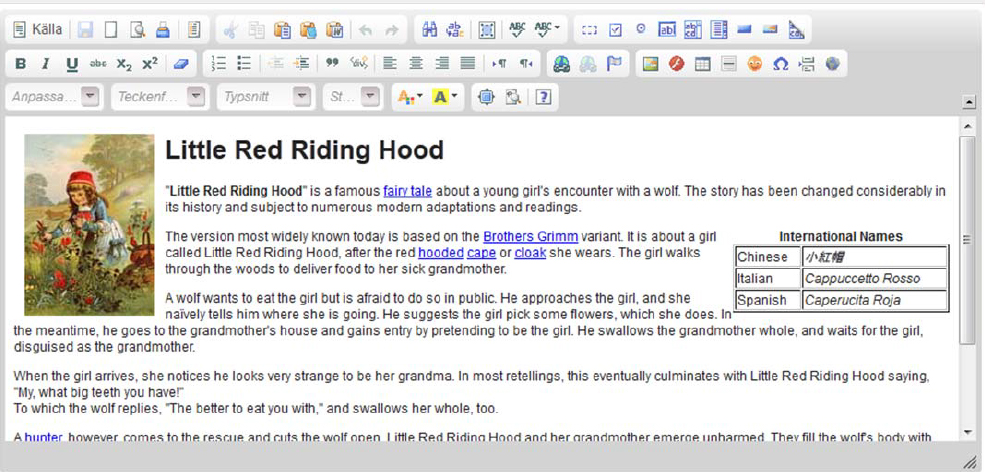Screen dimensions: 985x472
Task: Insert a special character with the omega icon
Action: [x=780, y=63]
